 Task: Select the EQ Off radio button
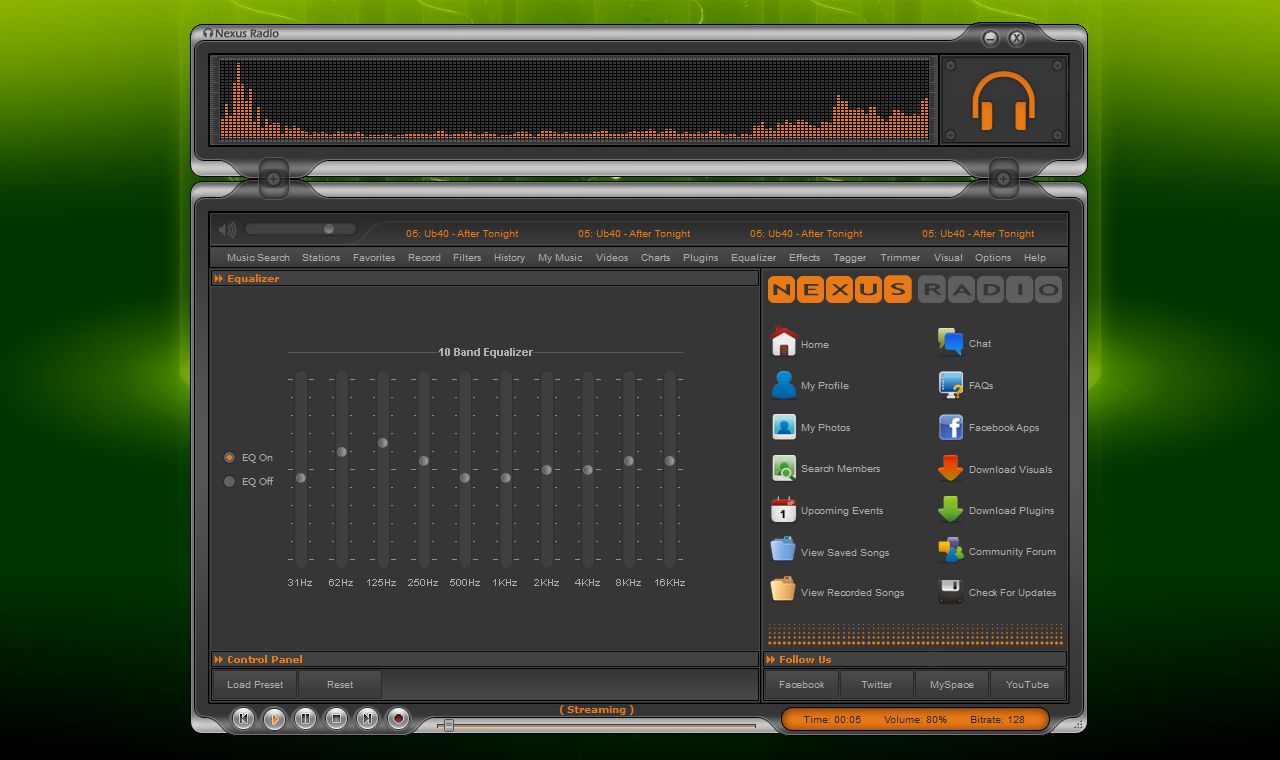point(229,481)
